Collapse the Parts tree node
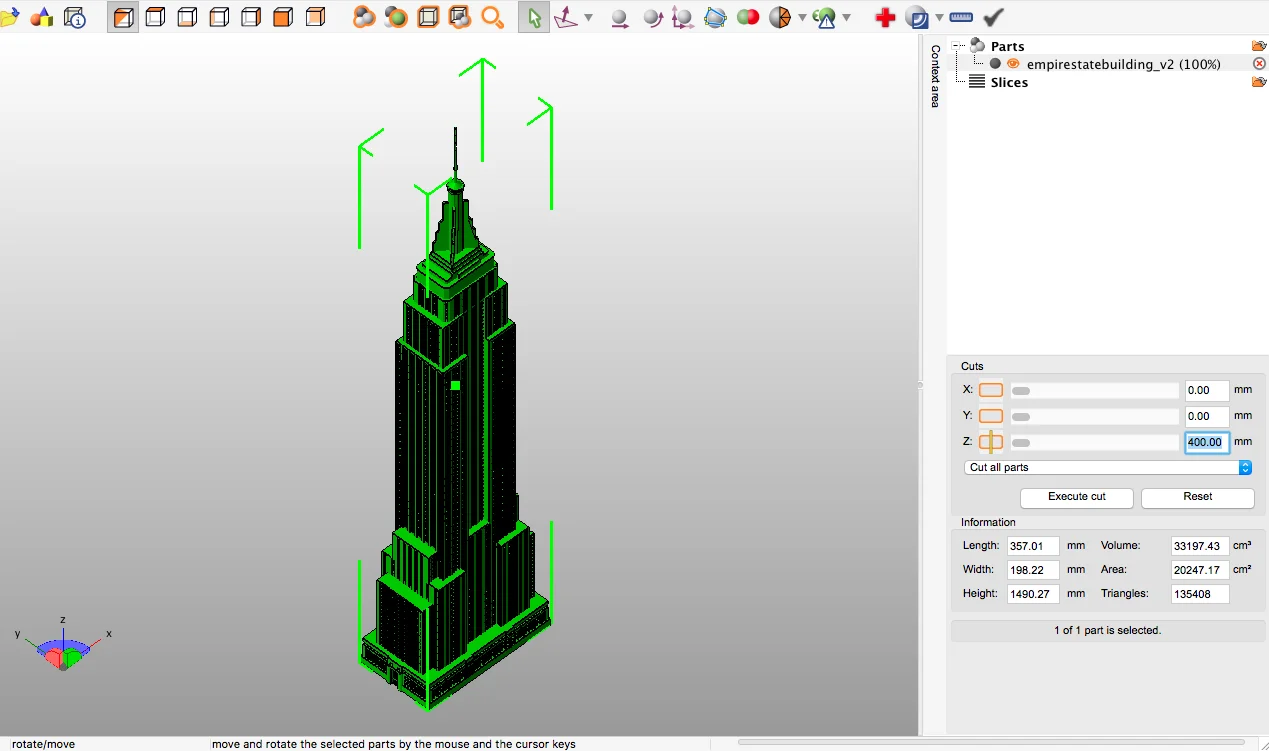 [958, 46]
